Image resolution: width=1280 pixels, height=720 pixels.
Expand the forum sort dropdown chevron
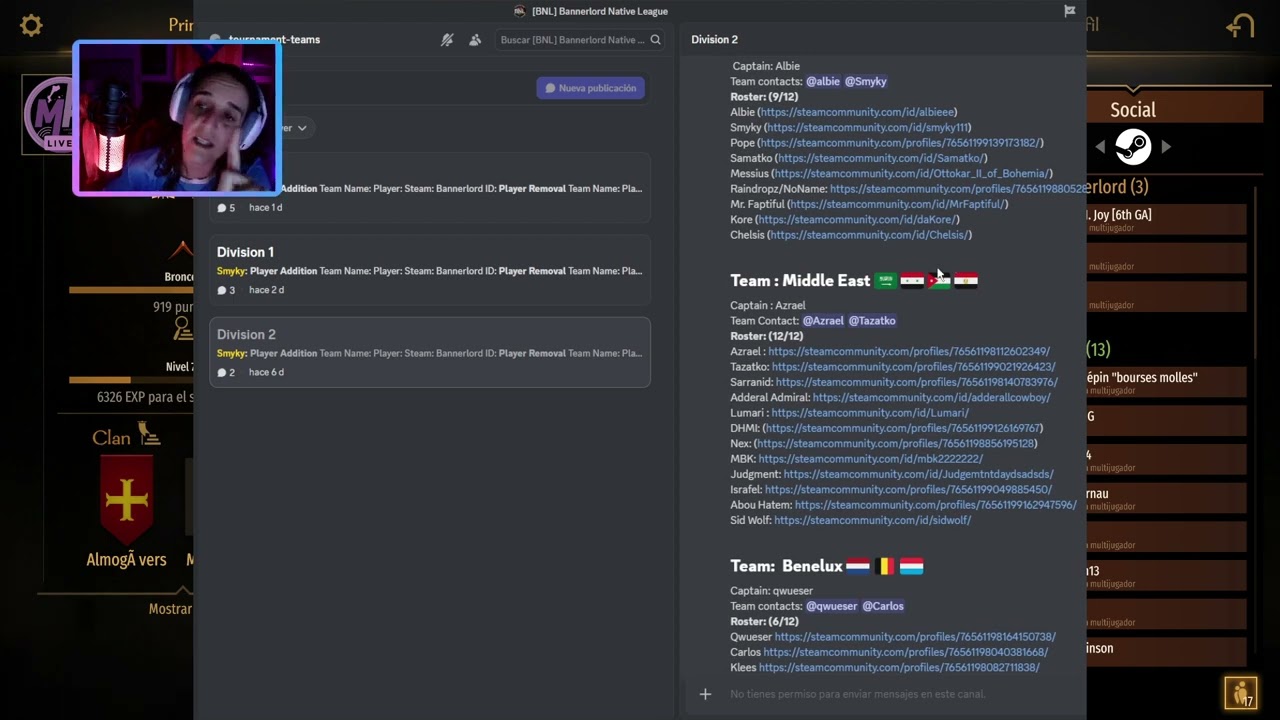point(301,128)
